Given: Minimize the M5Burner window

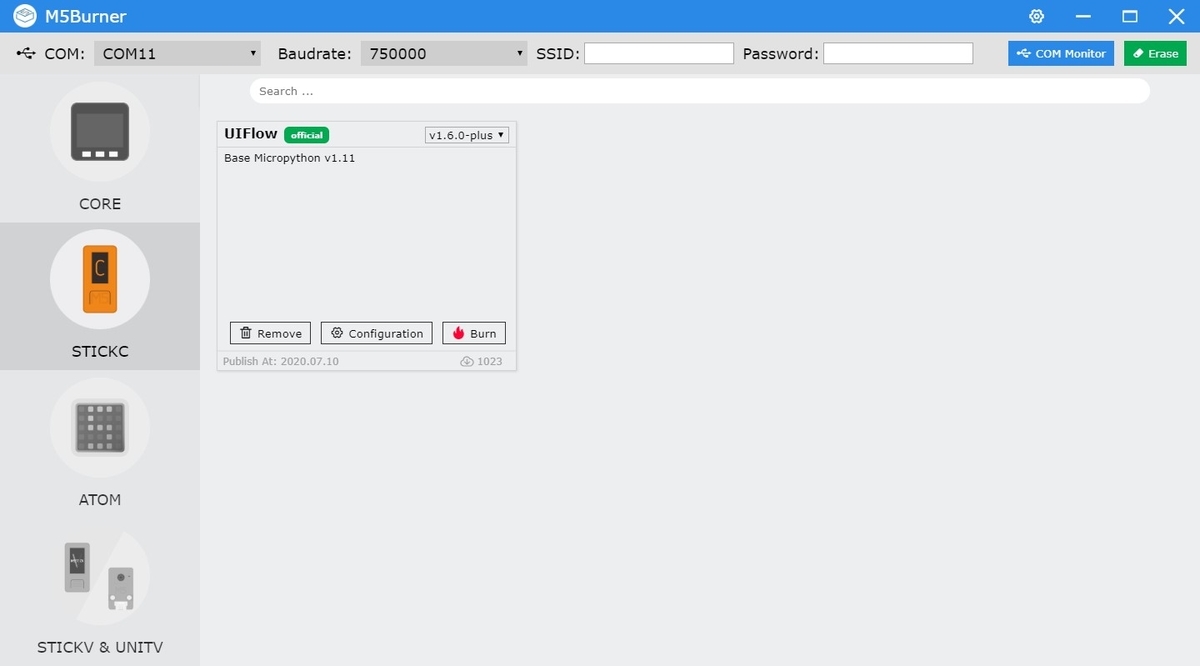Looking at the screenshot, I should click(x=1084, y=16).
